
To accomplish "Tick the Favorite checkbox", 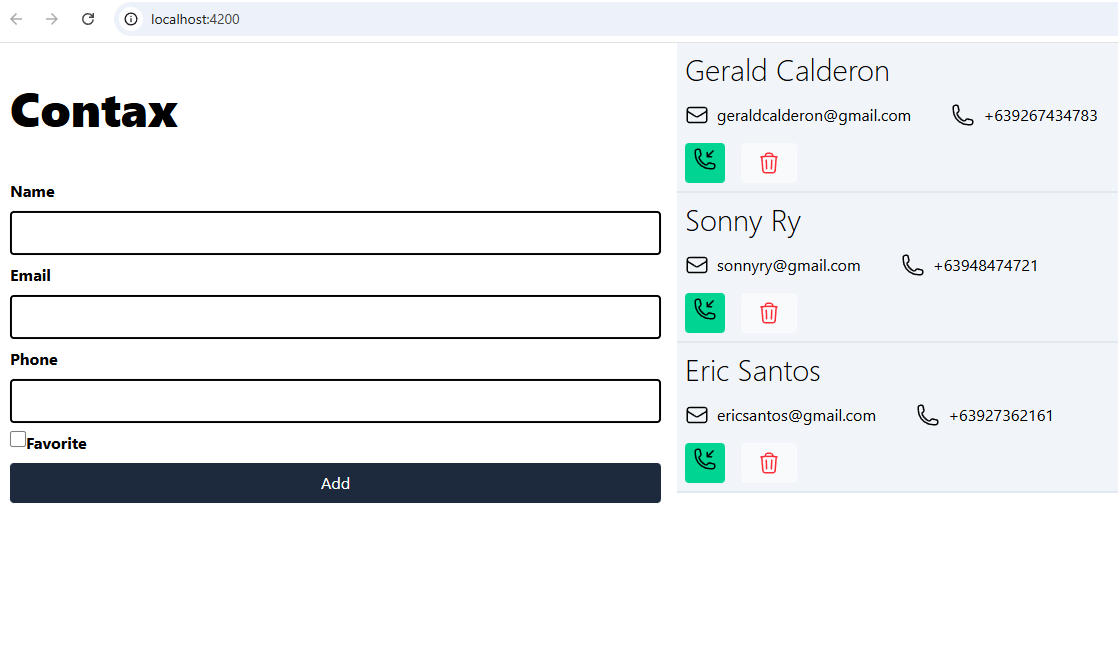I will pyautogui.click(x=18, y=439).
